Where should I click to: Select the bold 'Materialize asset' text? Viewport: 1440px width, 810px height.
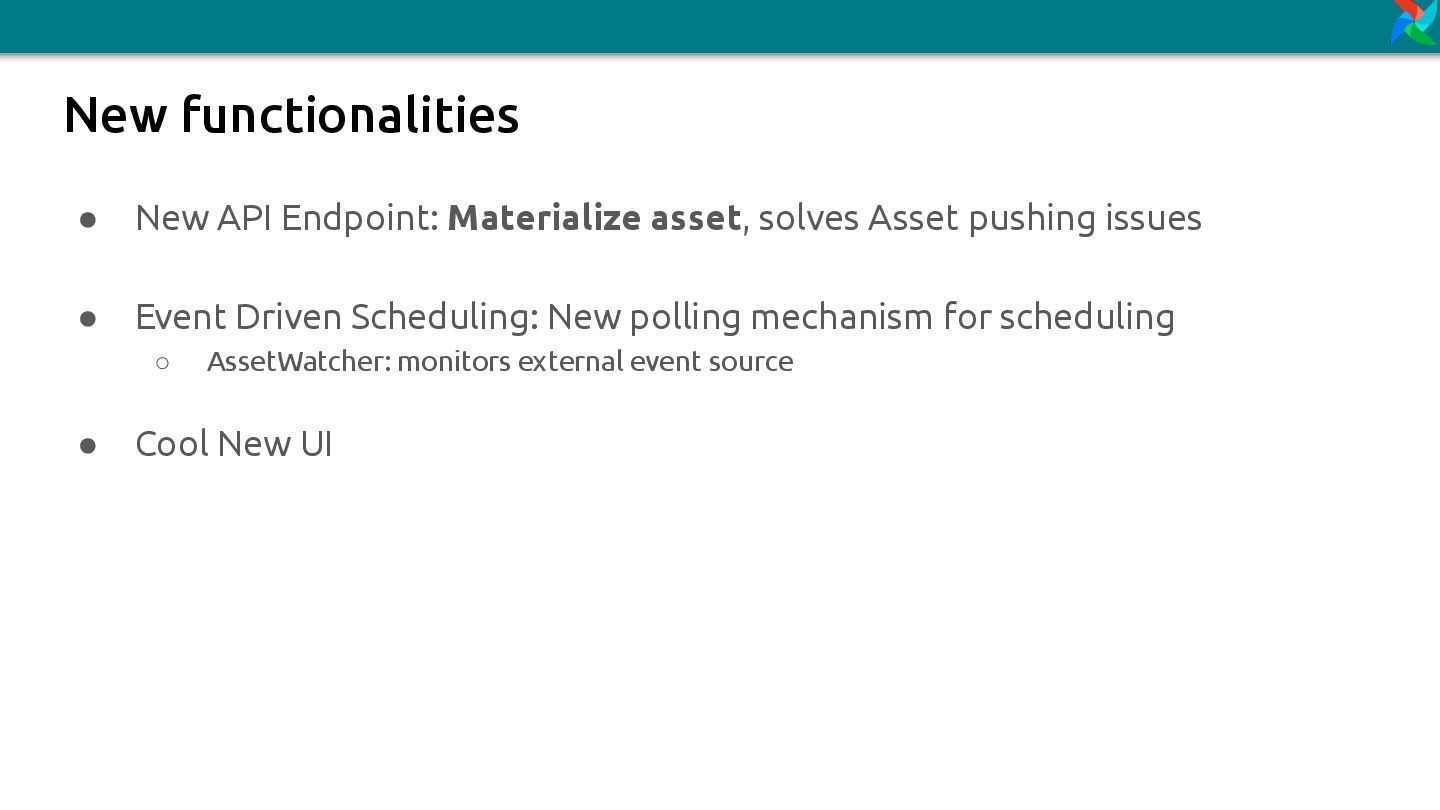(x=594, y=217)
